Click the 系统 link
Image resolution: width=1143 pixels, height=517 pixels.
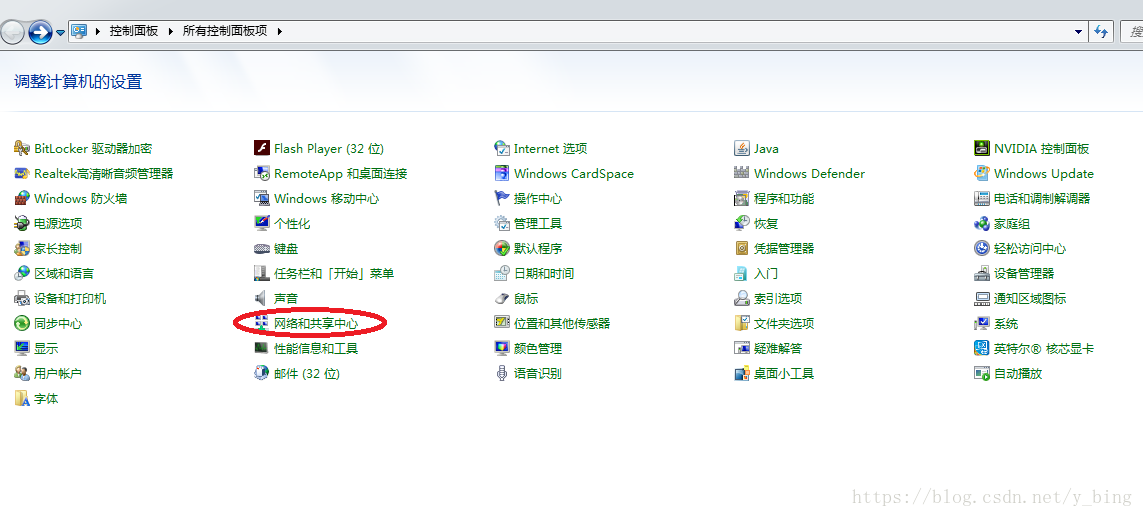[1006, 323]
